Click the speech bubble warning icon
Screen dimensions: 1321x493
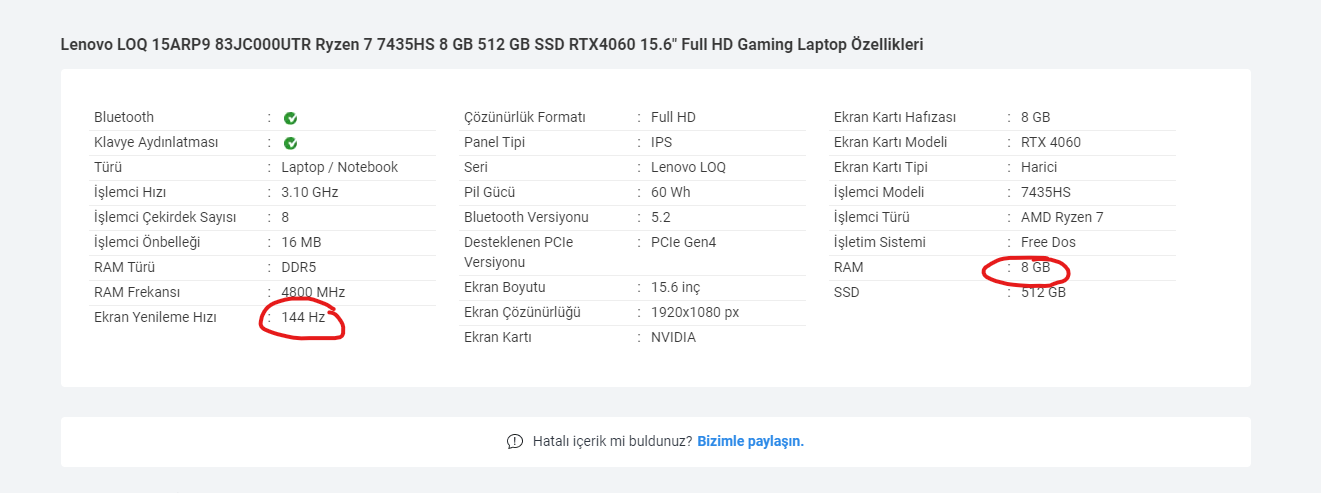pos(515,442)
